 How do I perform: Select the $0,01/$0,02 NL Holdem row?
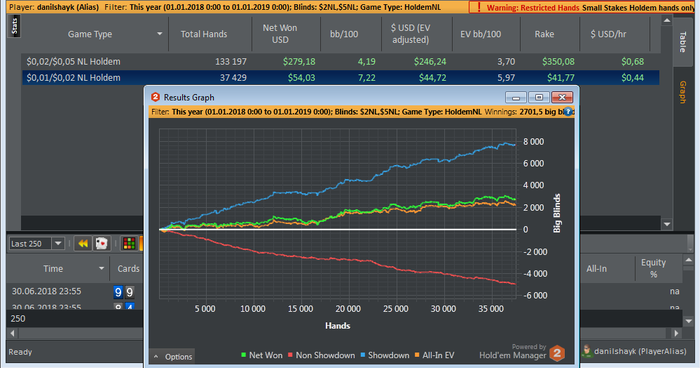(x=341, y=78)
